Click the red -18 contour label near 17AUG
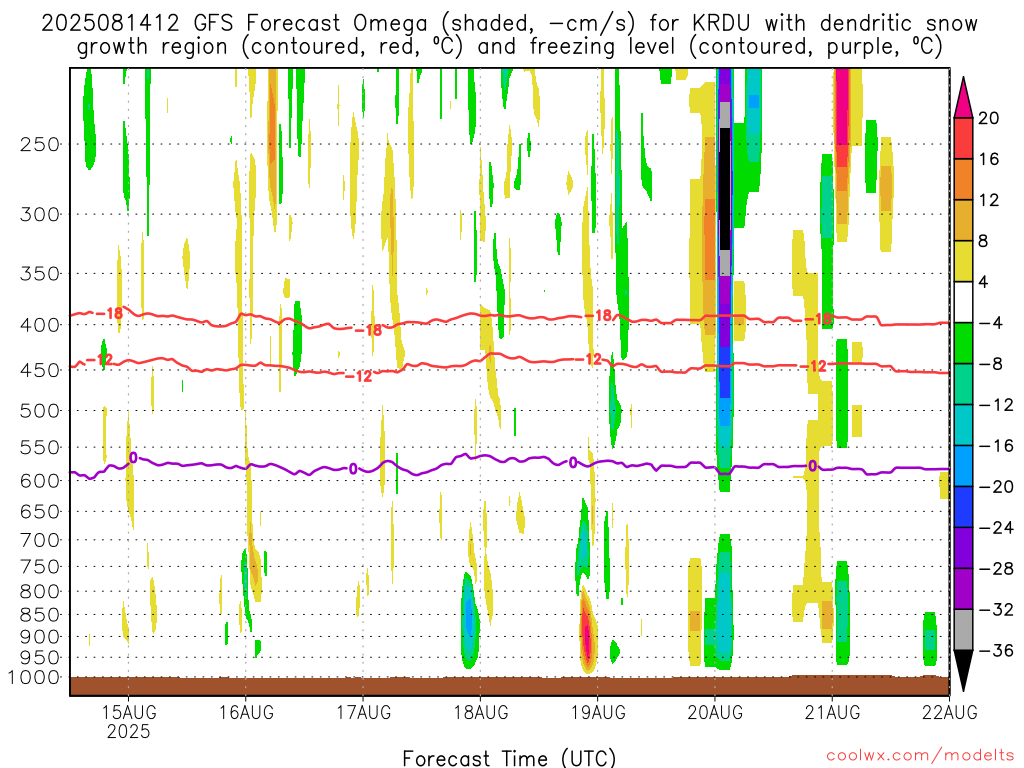1024x768 pixels. (x=369, y=330)
